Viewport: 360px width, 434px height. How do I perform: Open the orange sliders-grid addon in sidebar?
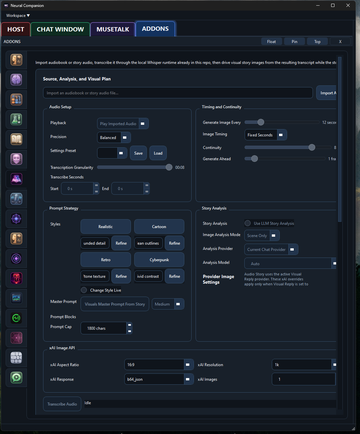point(16,99)
